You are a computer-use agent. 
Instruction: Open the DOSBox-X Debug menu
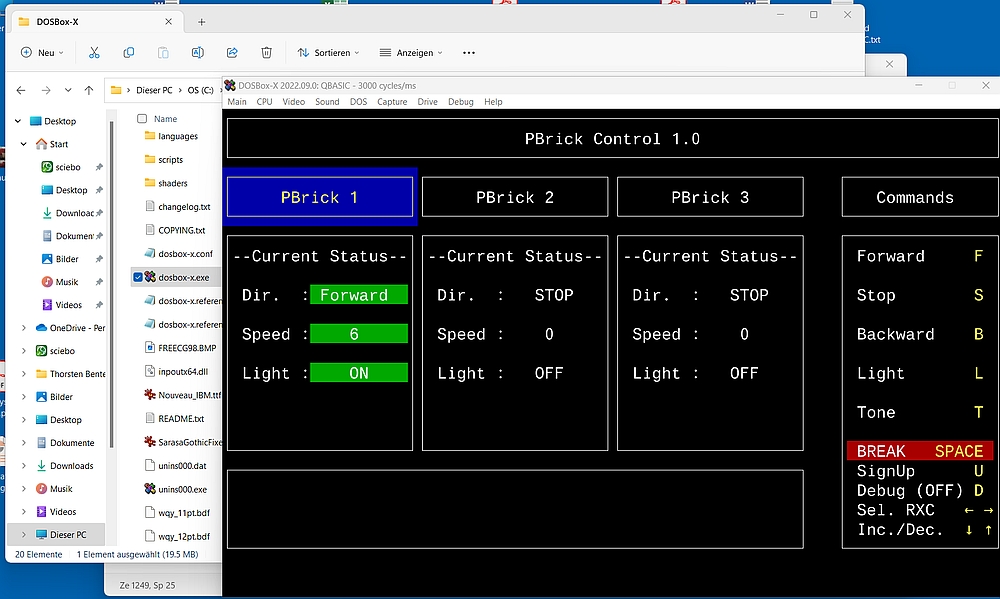[461, 102]
